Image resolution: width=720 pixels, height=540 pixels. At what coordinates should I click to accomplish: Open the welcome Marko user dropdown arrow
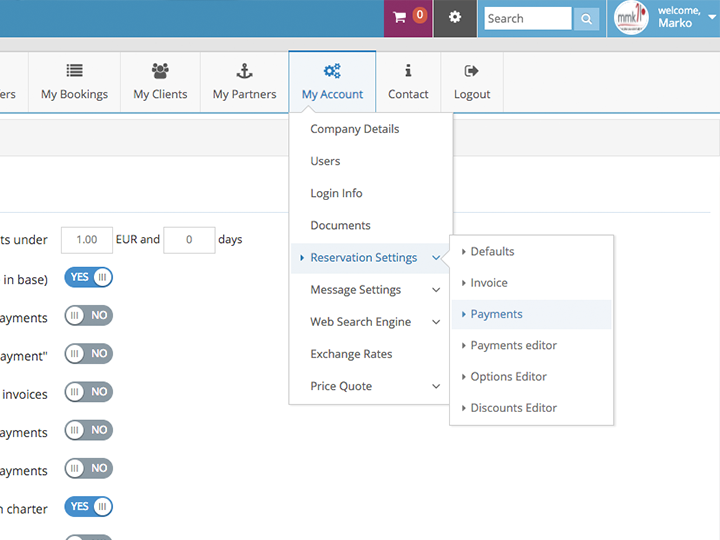(712, 17)
